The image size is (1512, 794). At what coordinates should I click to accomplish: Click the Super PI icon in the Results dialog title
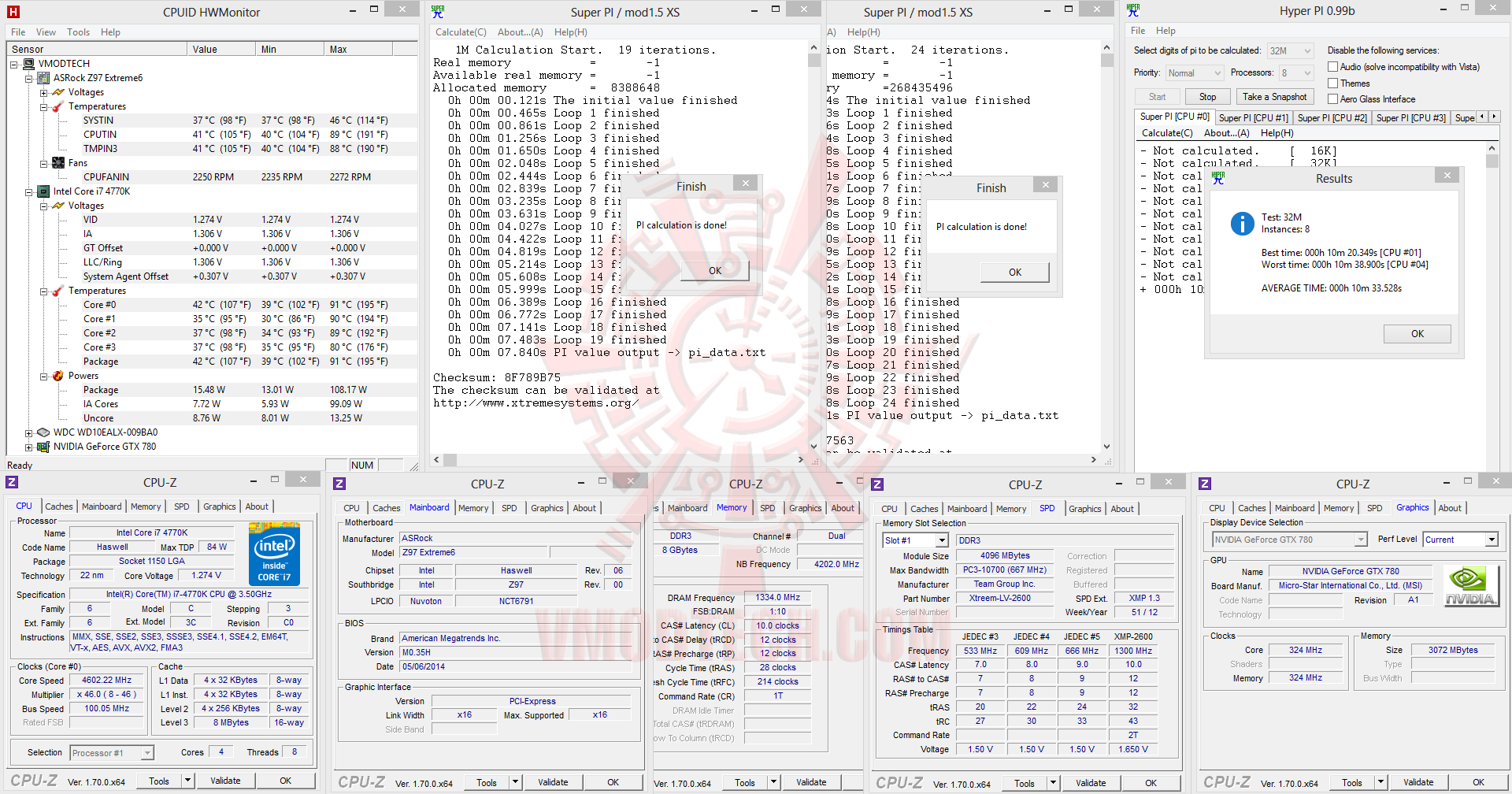pyautogui.click(x=1218, y=178)
